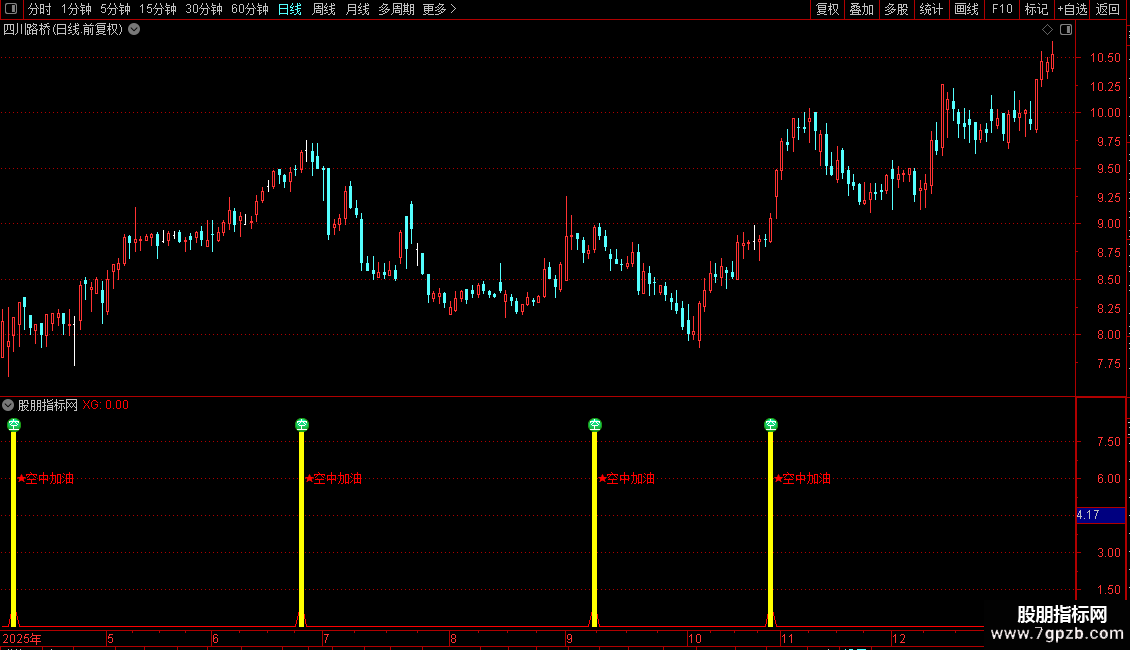Click the 10.50 price axis label
This screenshot has height=650, width=1130.
pos(1105,58)
